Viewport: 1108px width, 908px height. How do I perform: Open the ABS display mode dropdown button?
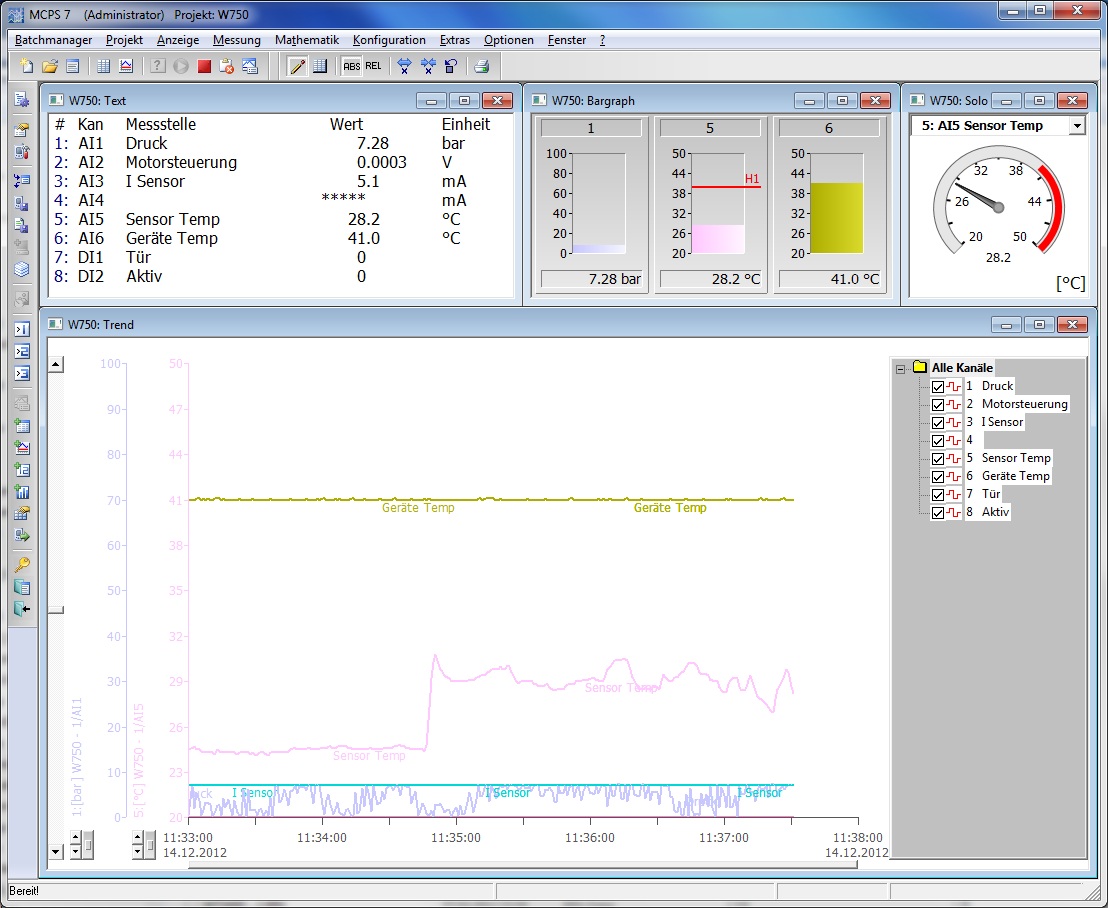(x=352, y=66)
